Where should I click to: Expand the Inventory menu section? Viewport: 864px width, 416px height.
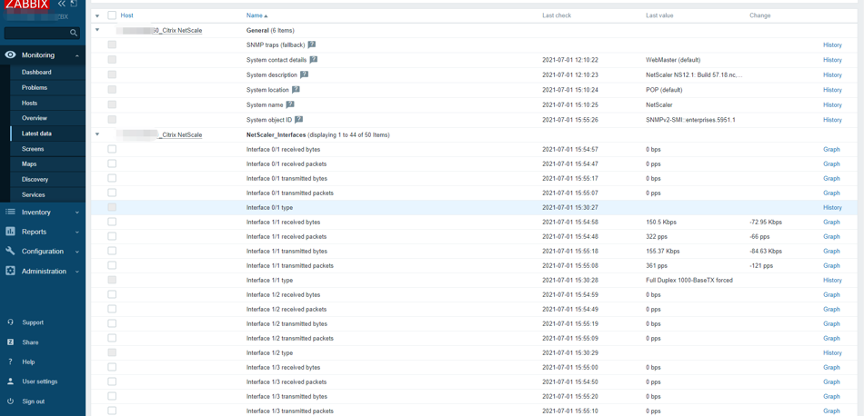coord(77,213)
